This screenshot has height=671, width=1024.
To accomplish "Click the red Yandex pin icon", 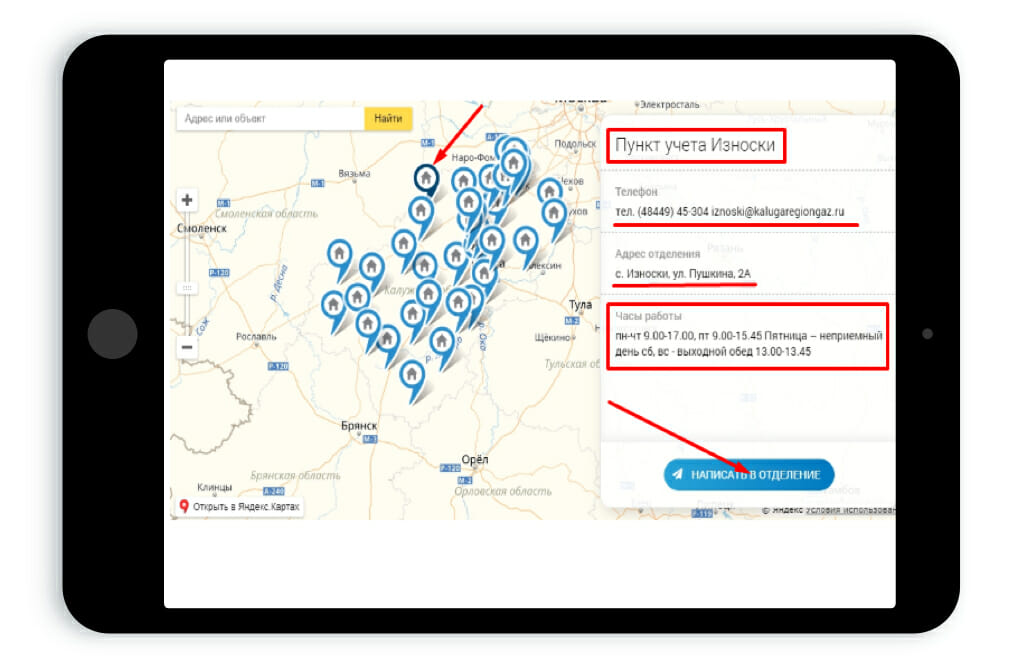I will (184, 507).
